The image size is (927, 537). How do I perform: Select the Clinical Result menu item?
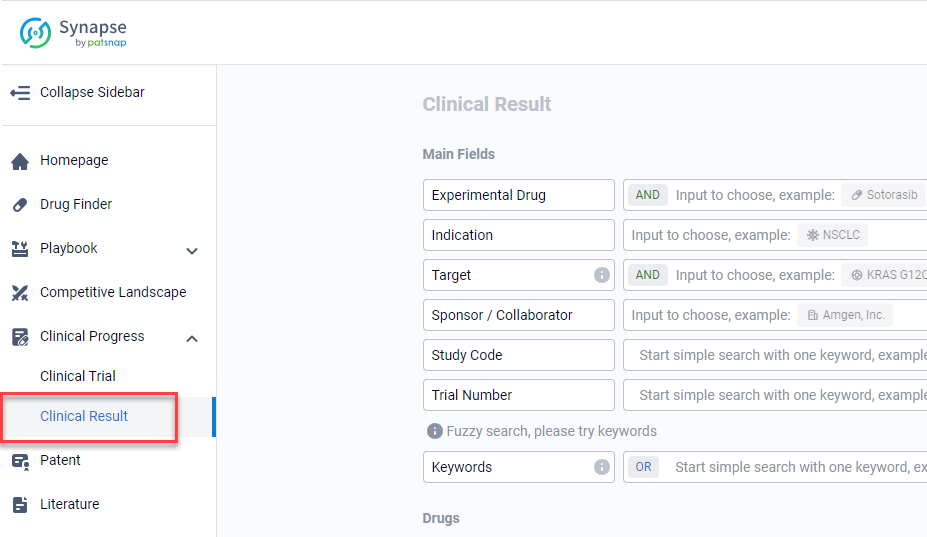click(84, 416)
